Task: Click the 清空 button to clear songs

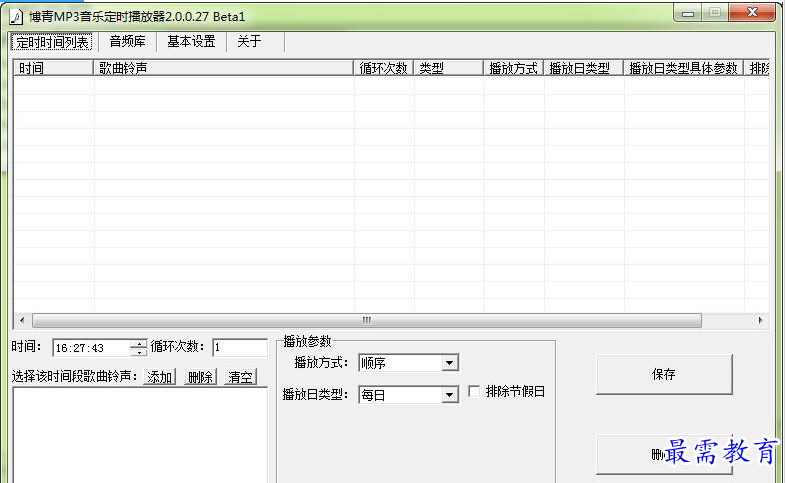Action: tap(241, 377)
